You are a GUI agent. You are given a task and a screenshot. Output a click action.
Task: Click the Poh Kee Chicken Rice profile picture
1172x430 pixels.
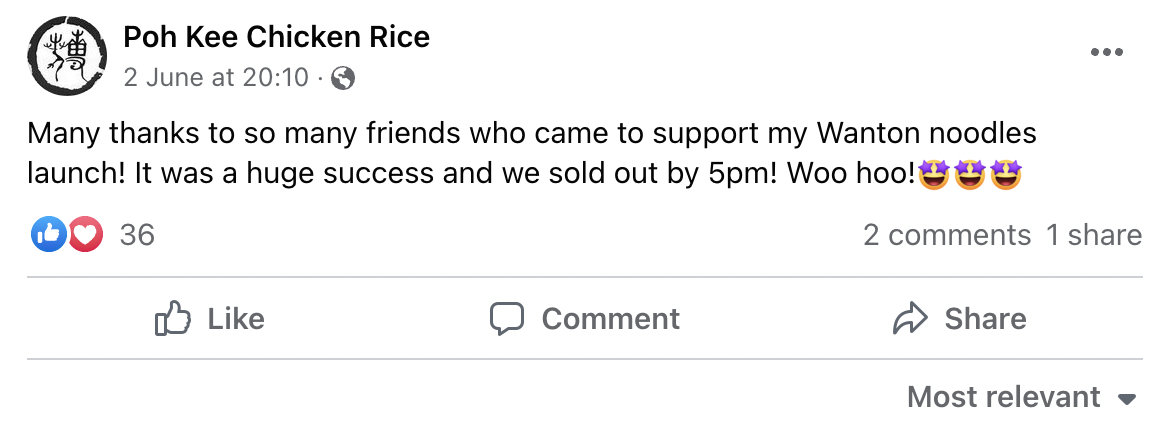(x=67, y=55)
